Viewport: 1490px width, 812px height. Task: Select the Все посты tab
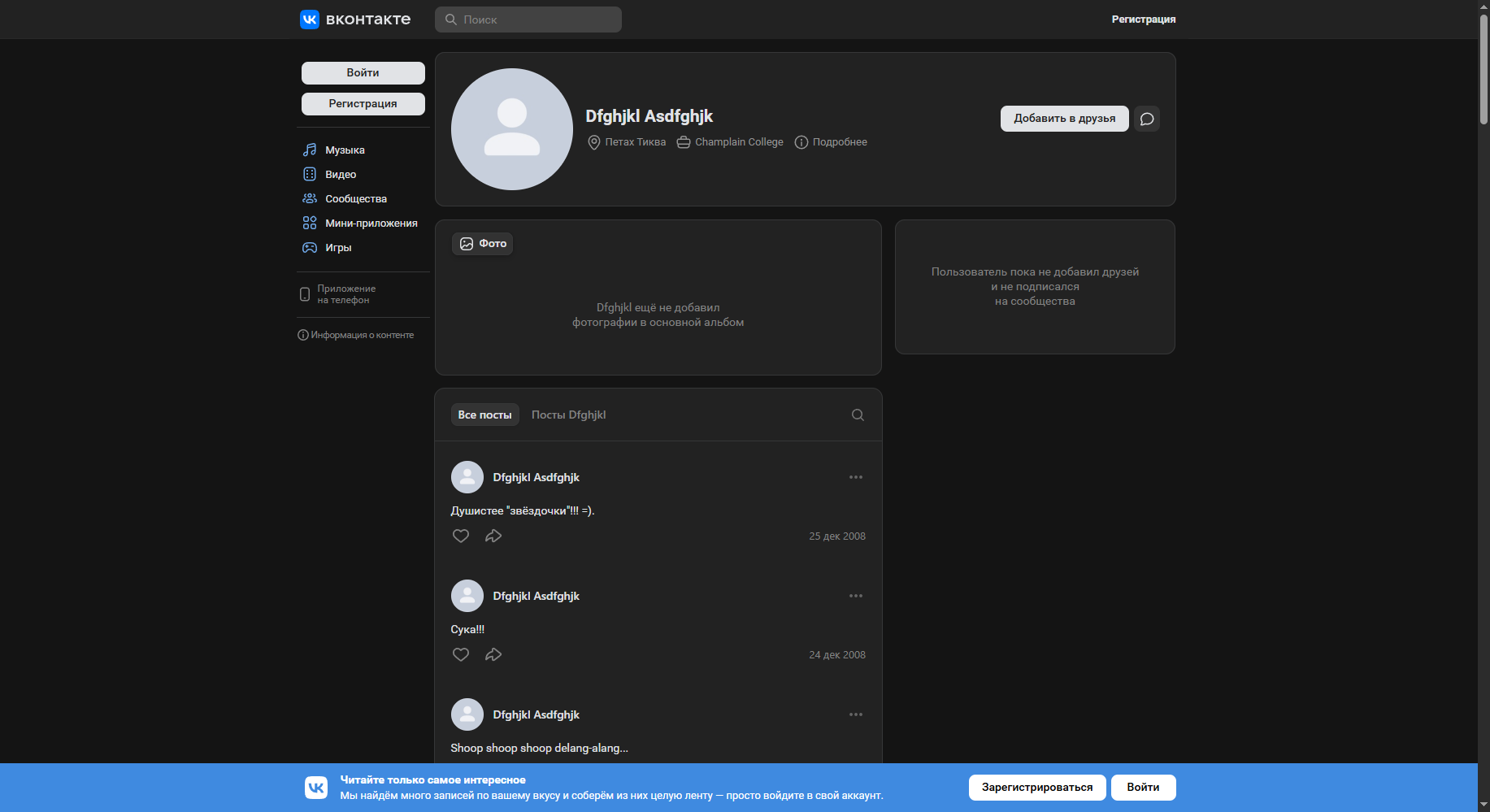coord(484,415)
